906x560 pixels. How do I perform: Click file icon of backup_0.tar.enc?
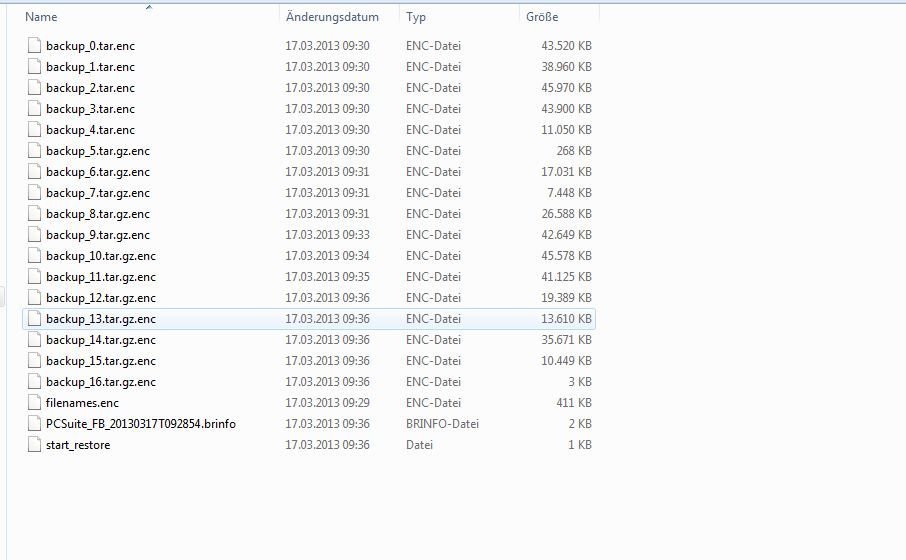coord(35,46)
